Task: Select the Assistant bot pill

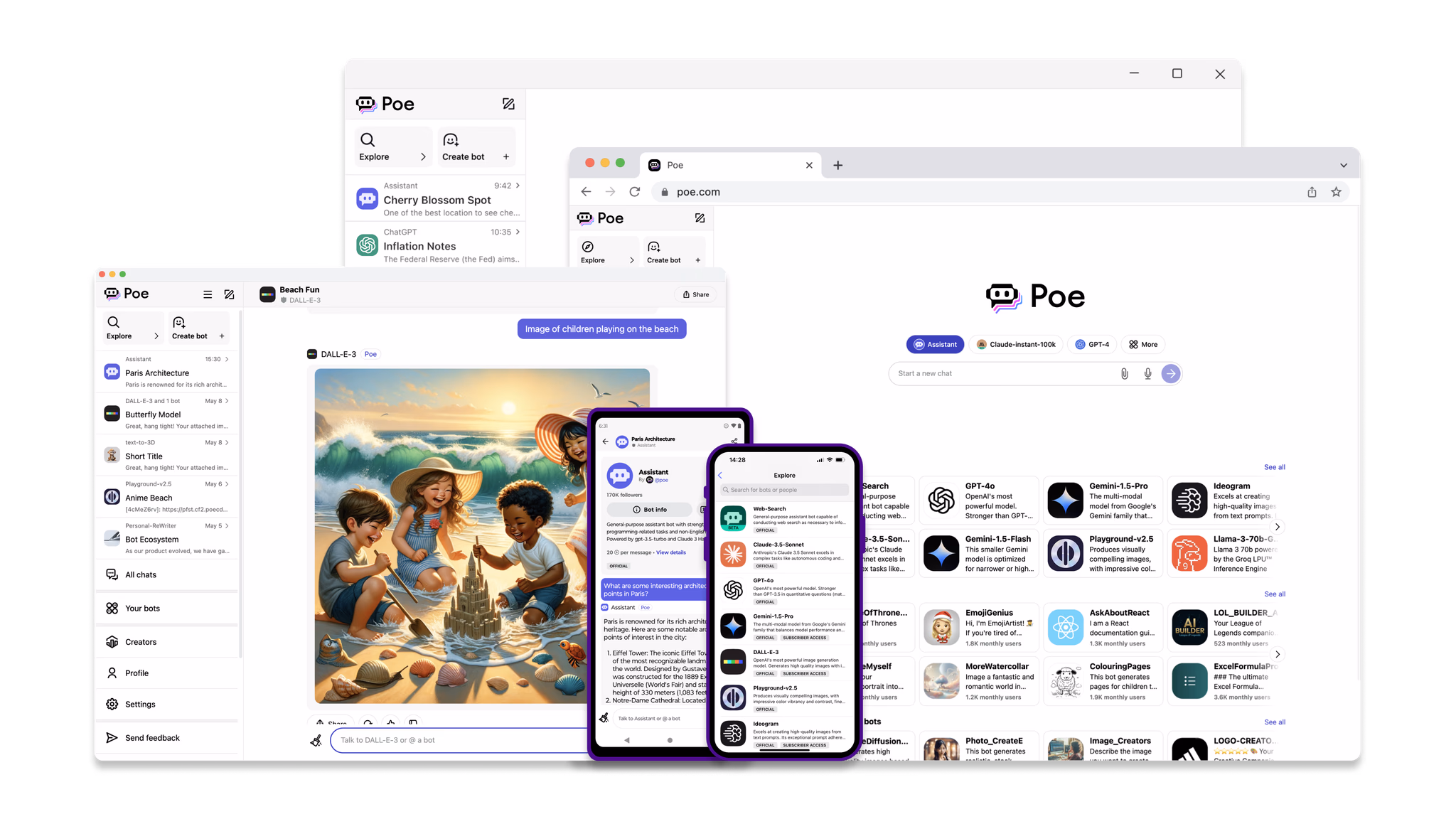Action: tap(935, 344)
